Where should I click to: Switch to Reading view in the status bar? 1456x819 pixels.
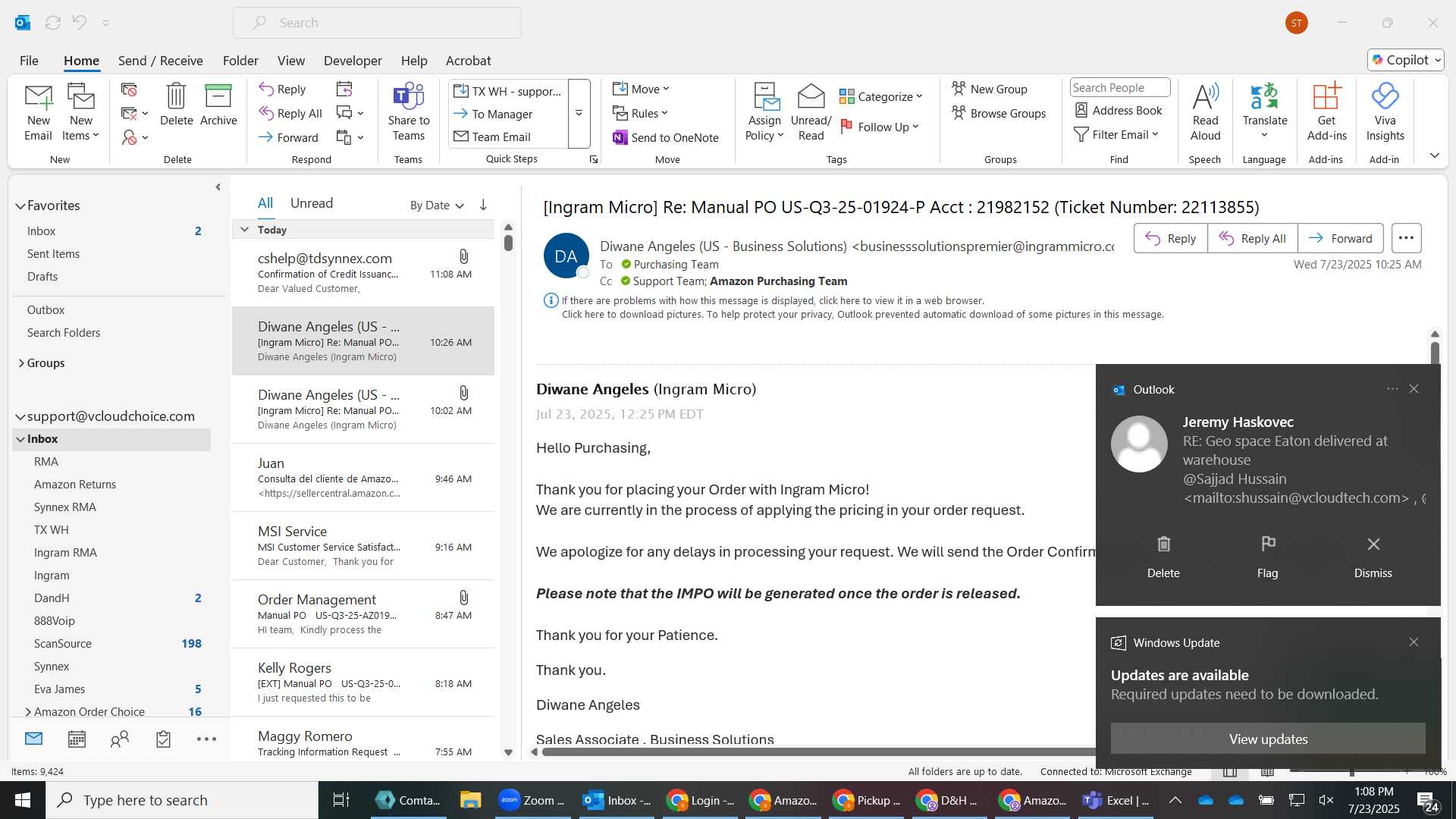[1267, 772]
